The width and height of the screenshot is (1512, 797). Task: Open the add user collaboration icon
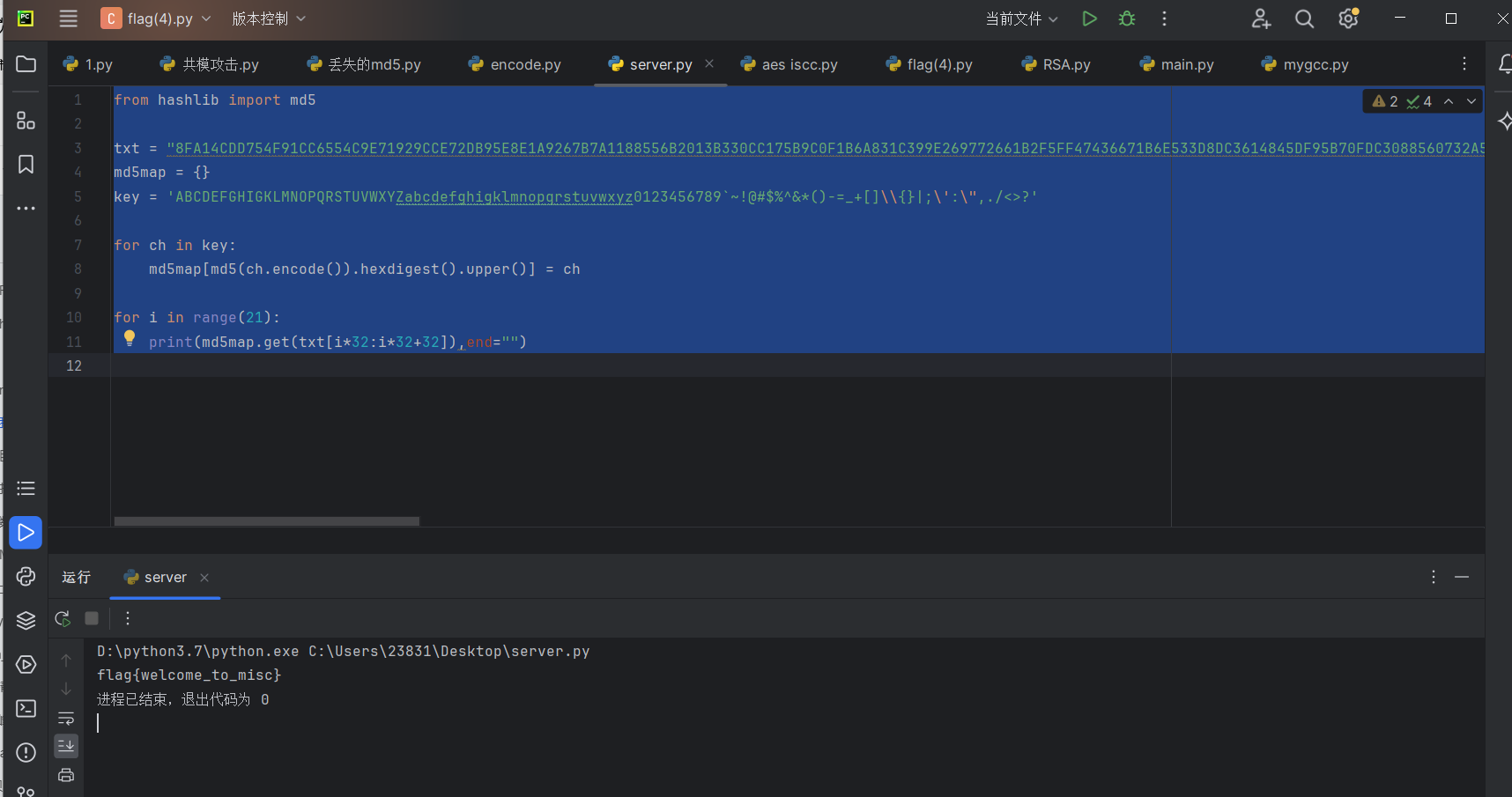pyautogui.click(x=1261, y=18)
